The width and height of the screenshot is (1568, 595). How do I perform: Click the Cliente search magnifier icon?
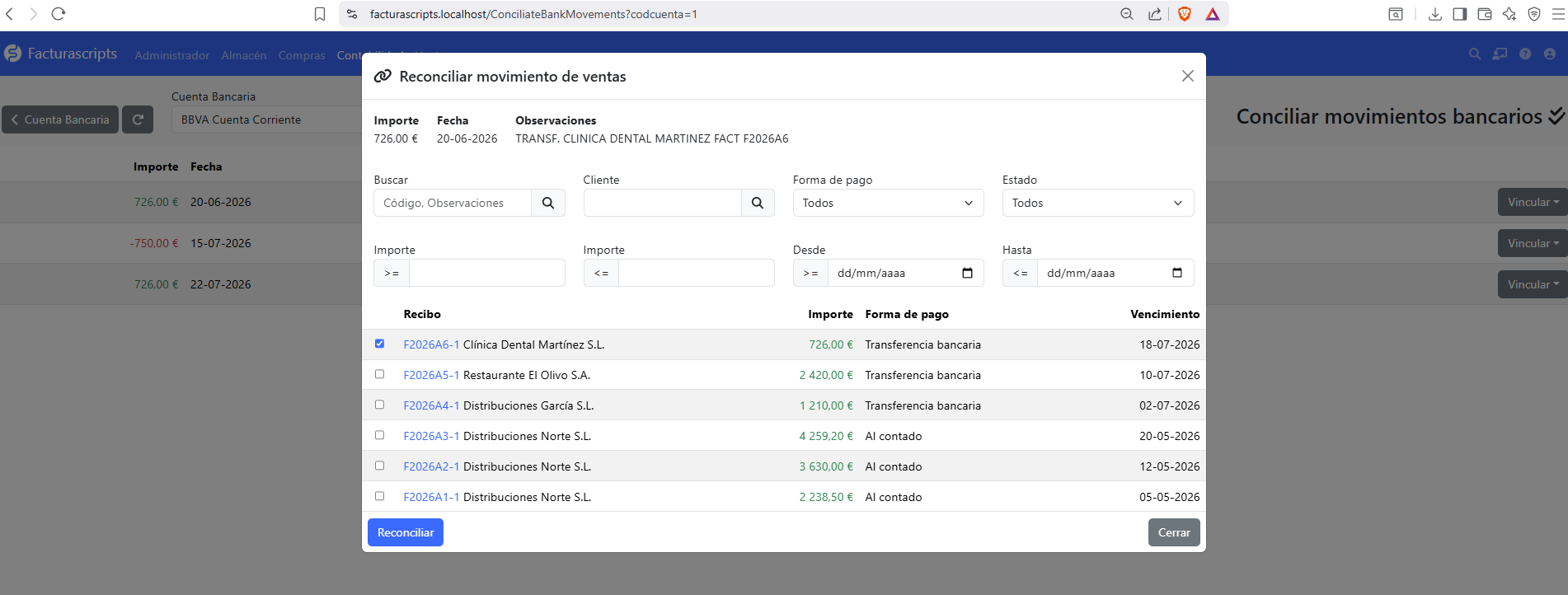758,203
